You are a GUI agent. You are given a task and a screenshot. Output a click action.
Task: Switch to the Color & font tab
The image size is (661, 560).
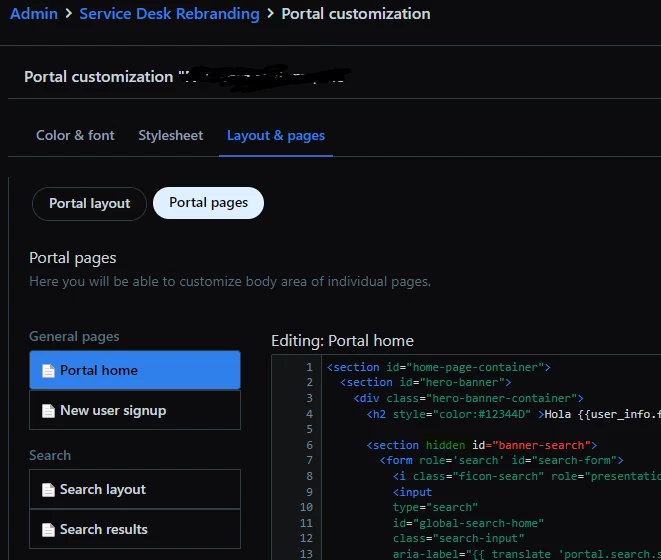75,135
